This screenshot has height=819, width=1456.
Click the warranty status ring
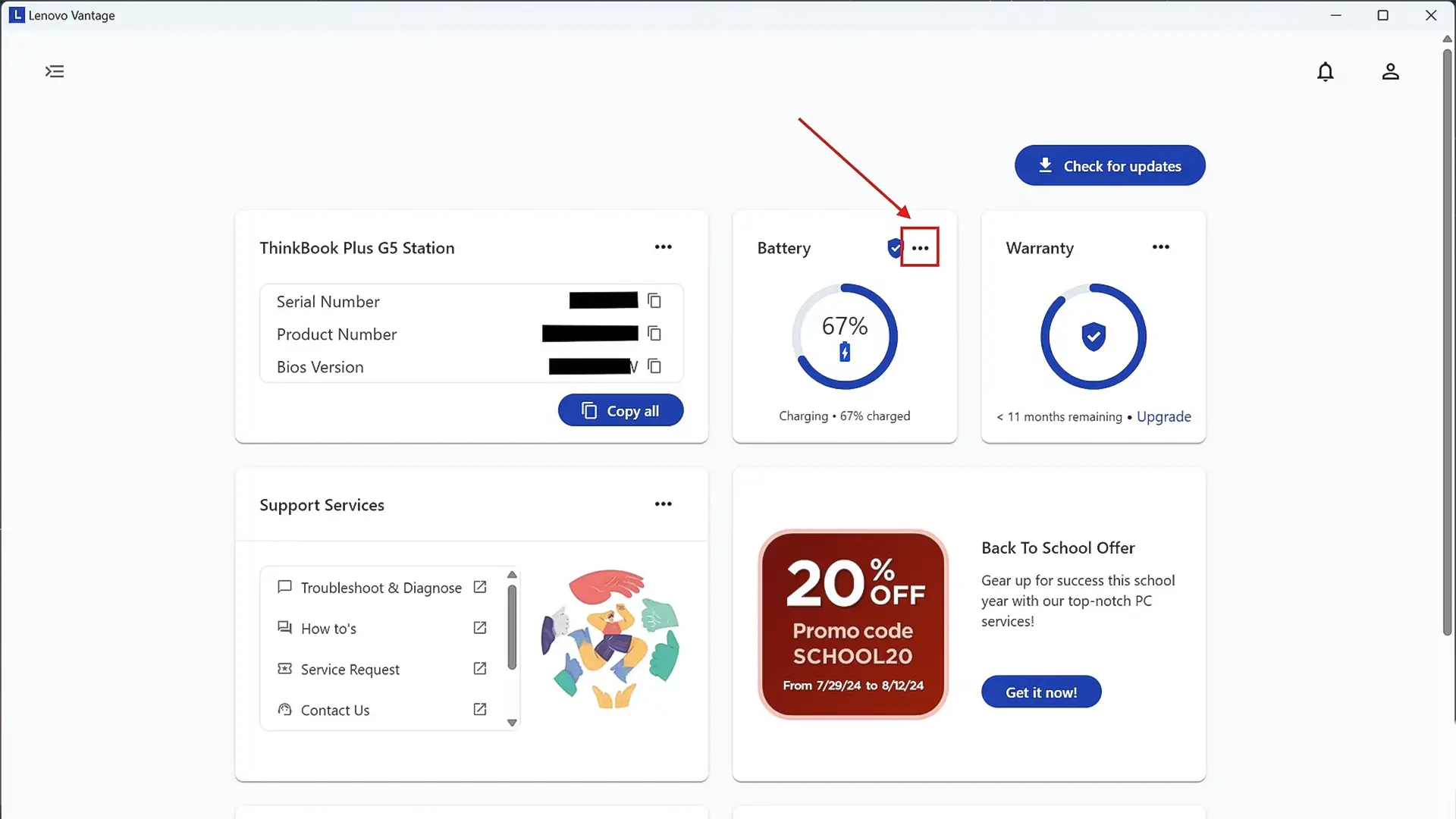click(1093, 337)
